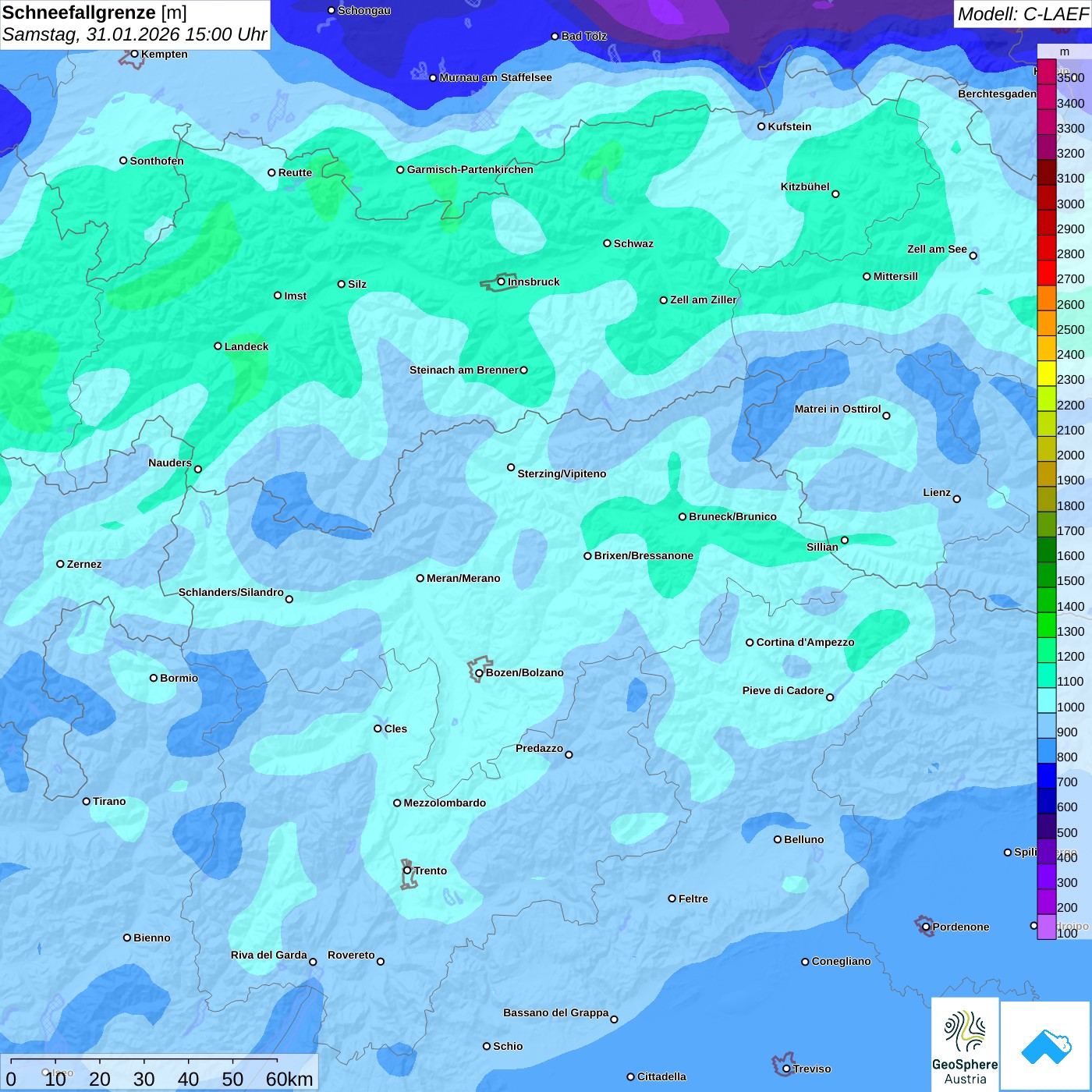Click the Riva del Garda label
The height and width of the screenshot is (1092, 1092).
269,955
